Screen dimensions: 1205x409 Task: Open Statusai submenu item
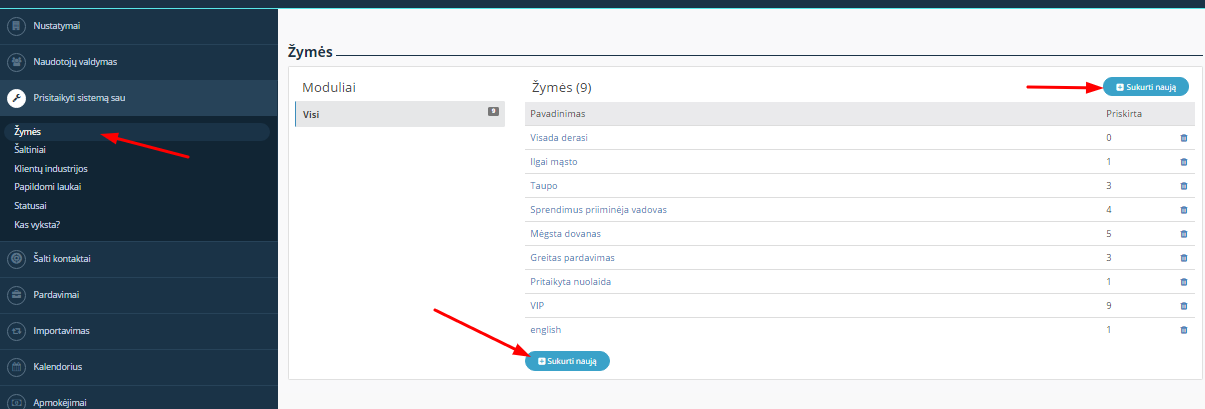[30, 205]
